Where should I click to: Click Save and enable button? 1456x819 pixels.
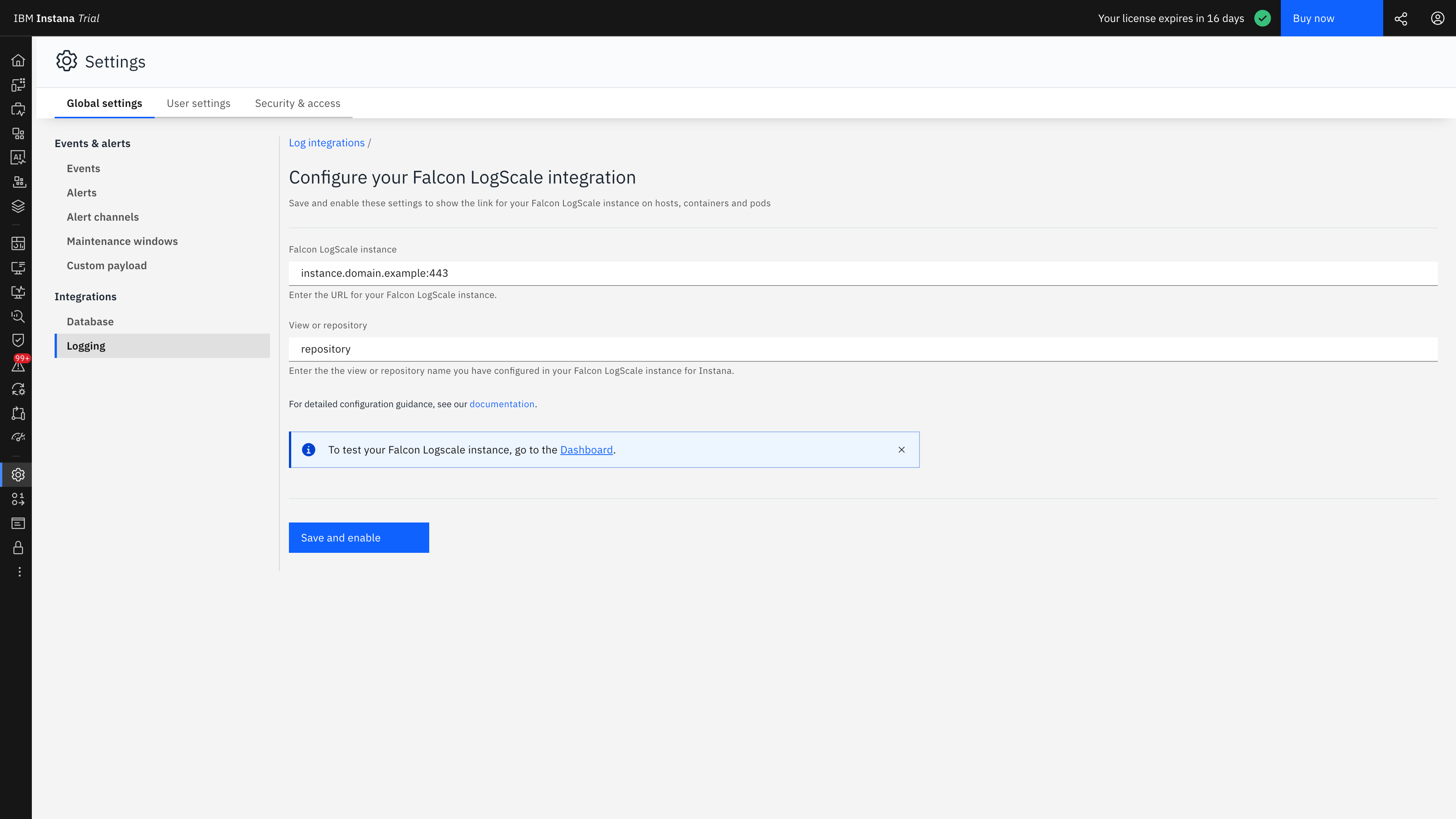click(359, 538)
